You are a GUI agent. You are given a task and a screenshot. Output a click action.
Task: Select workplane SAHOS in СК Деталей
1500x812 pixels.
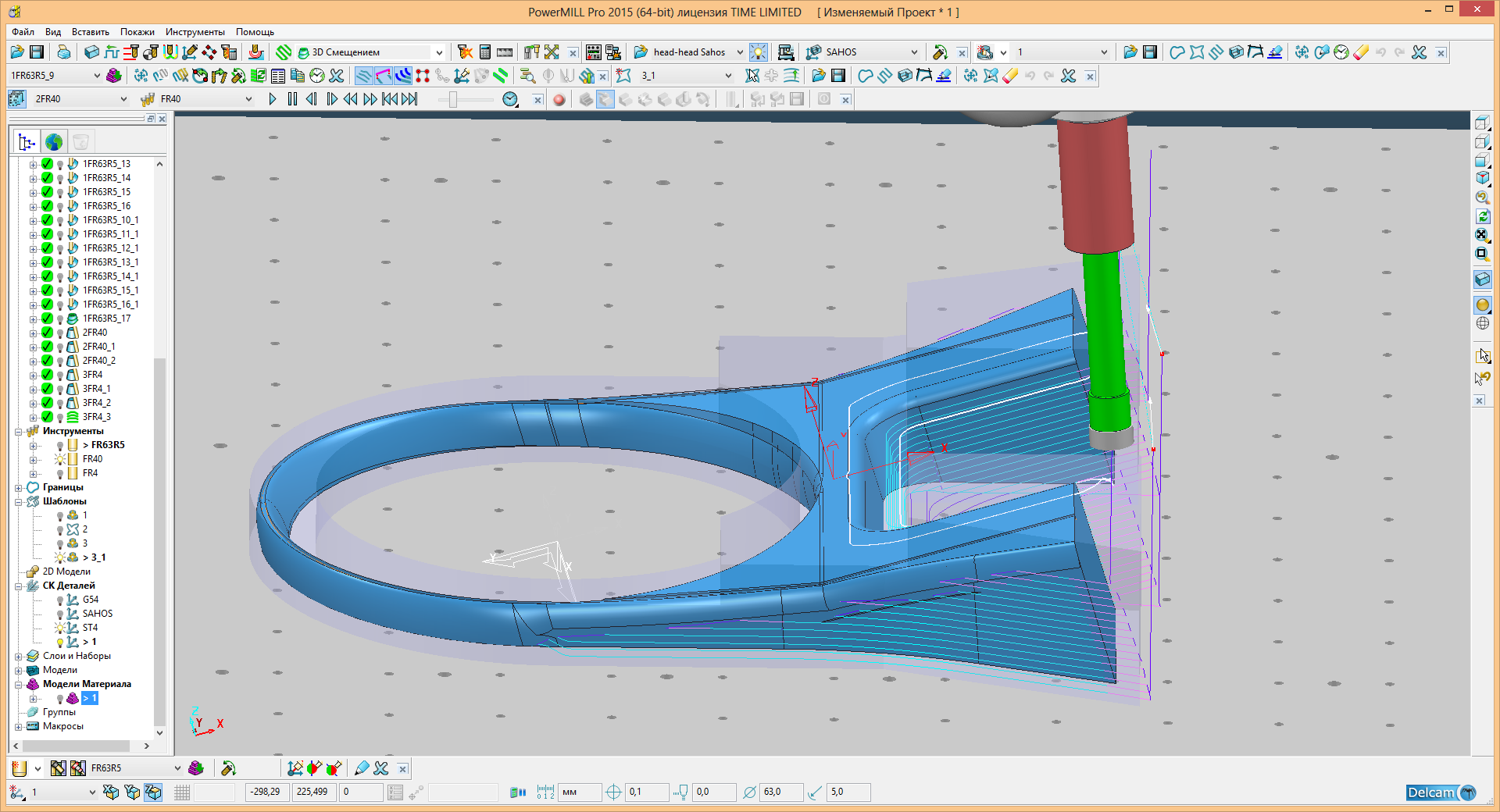point(98,614)
